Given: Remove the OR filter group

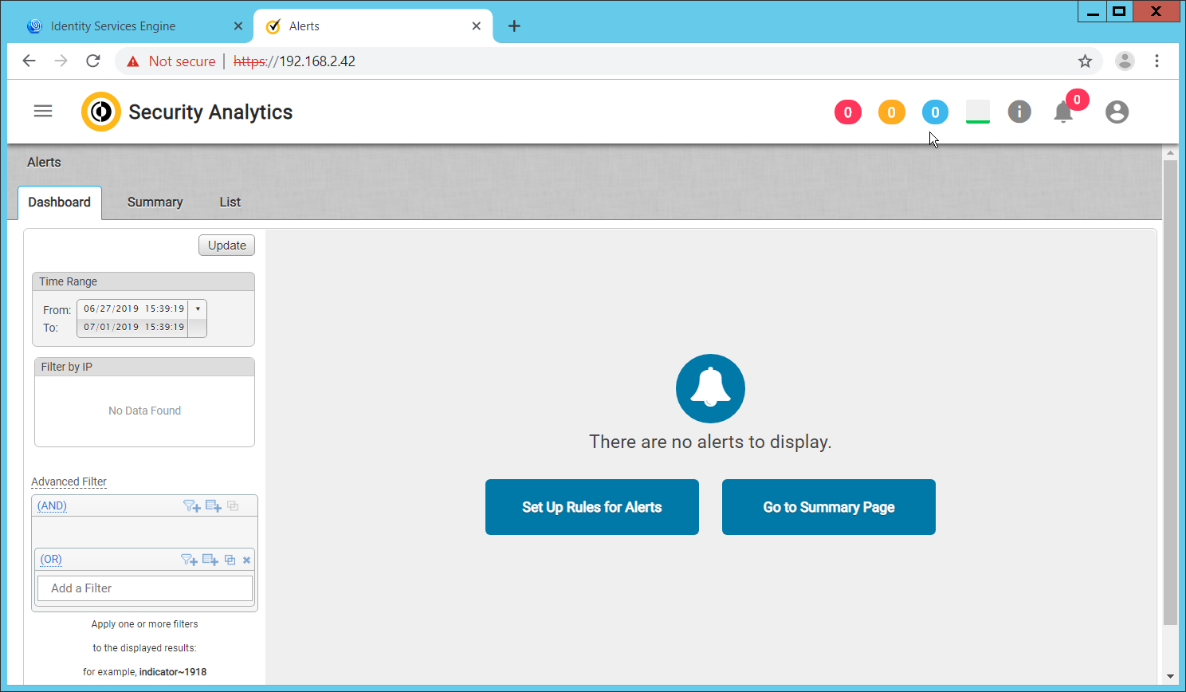Looking at the screenshot, I should coord(247,560).
